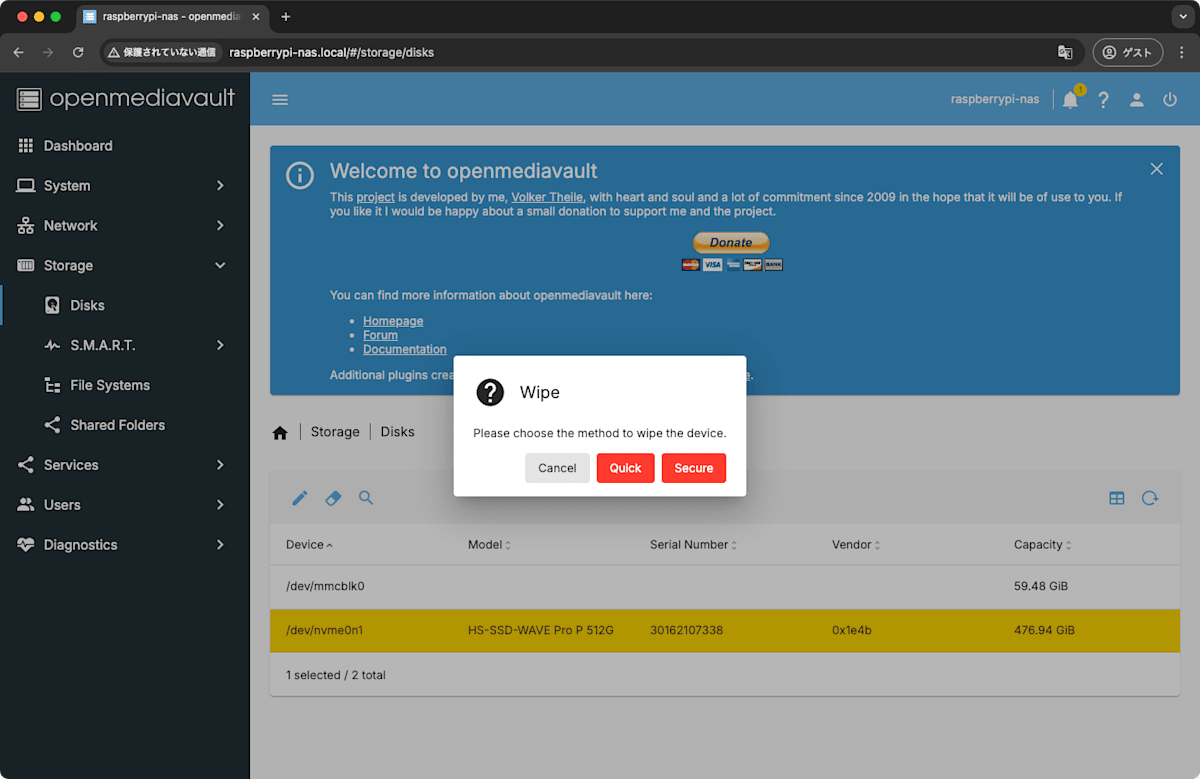Viewport: 1200px width, 779px height.
Task: Click the Dashboard grid icon
Action: [x=26, y=146]
